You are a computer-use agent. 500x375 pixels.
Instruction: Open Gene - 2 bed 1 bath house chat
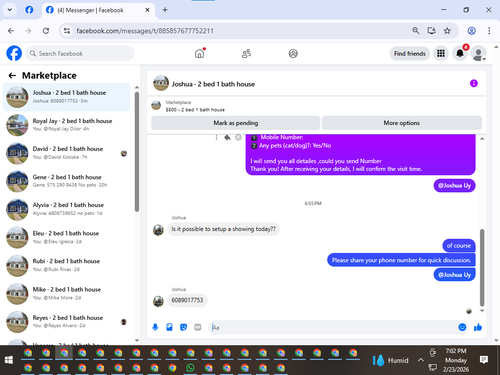coord(67,181)
